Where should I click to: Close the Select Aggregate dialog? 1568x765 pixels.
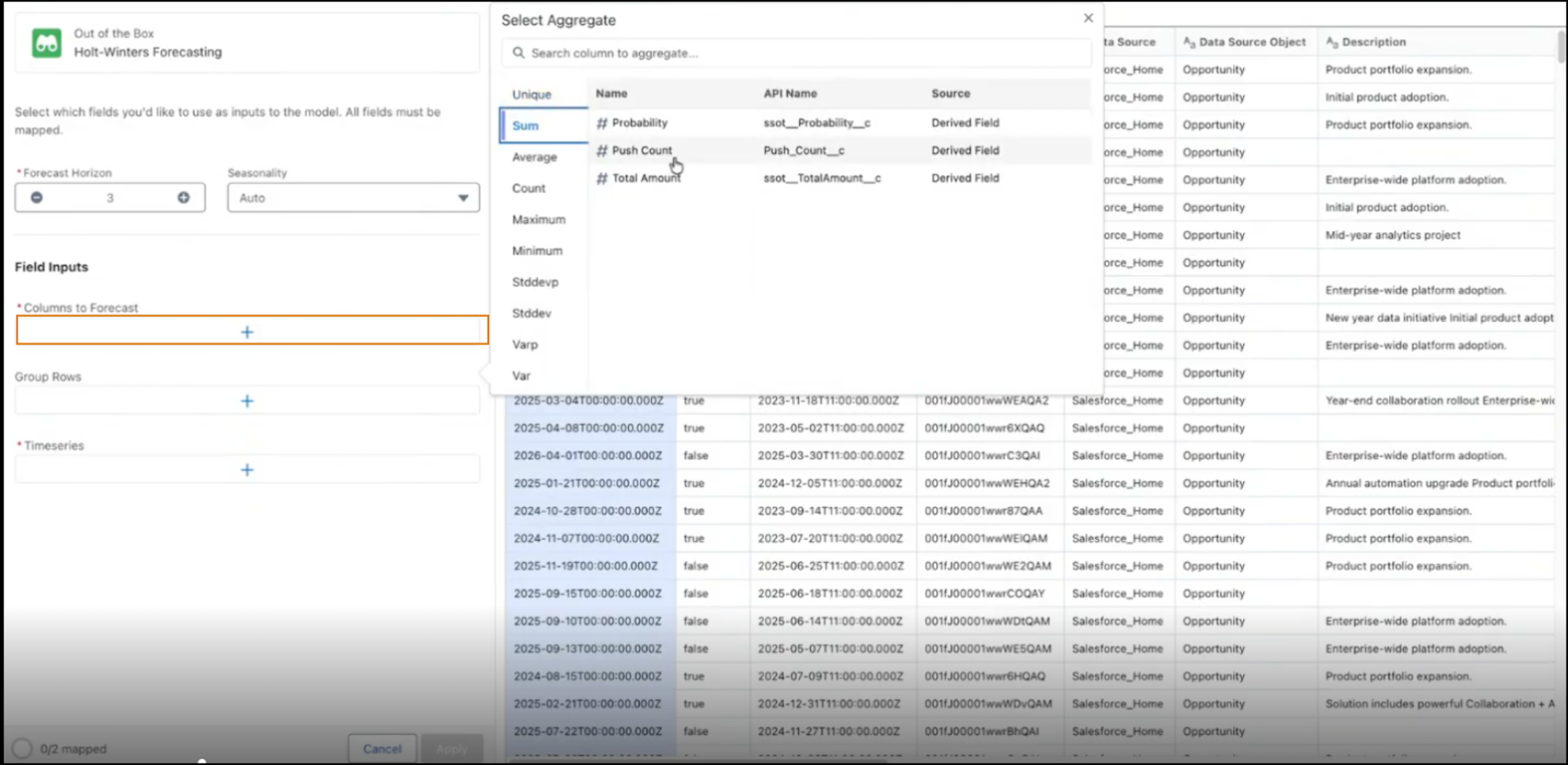click(x=1088, y=18)
